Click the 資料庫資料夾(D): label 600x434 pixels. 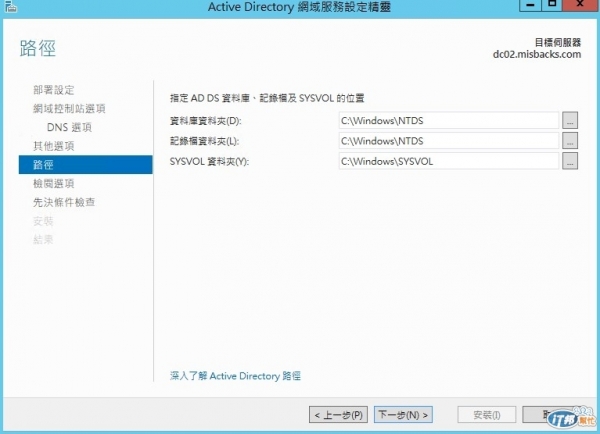[x=205, y=121]
